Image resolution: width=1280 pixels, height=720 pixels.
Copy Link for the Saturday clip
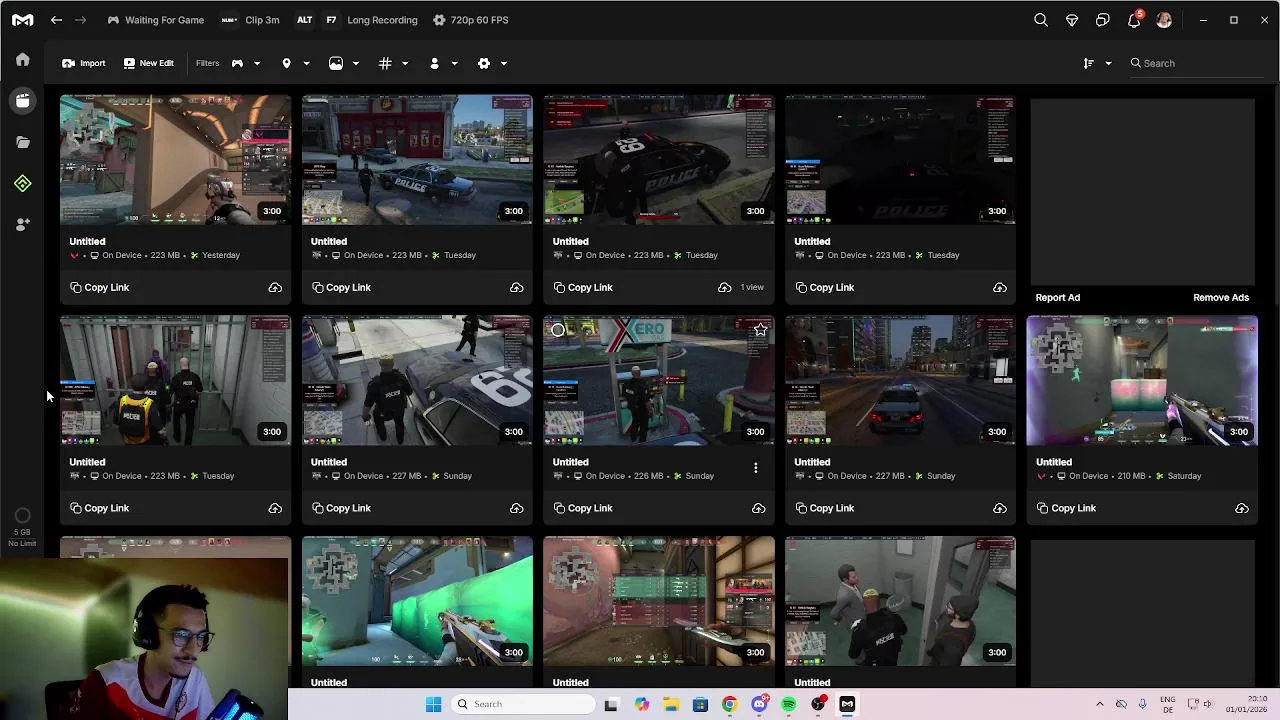[1067, 509]
